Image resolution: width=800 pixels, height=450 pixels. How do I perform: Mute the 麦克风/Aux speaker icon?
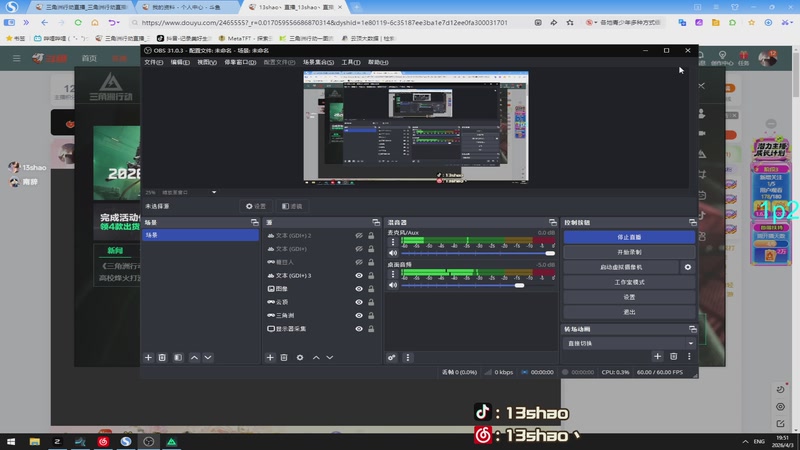393,253
